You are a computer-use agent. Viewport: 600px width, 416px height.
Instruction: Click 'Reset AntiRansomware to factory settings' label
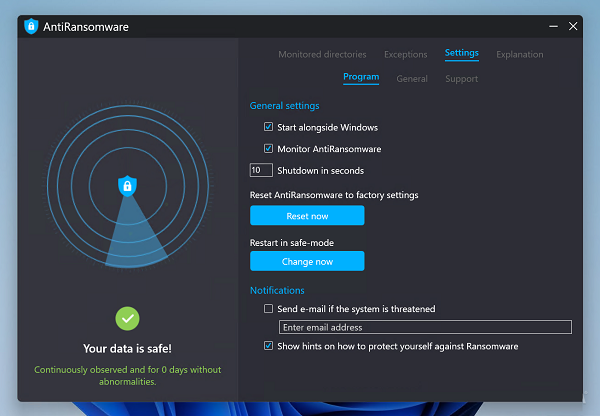point(334,195)
